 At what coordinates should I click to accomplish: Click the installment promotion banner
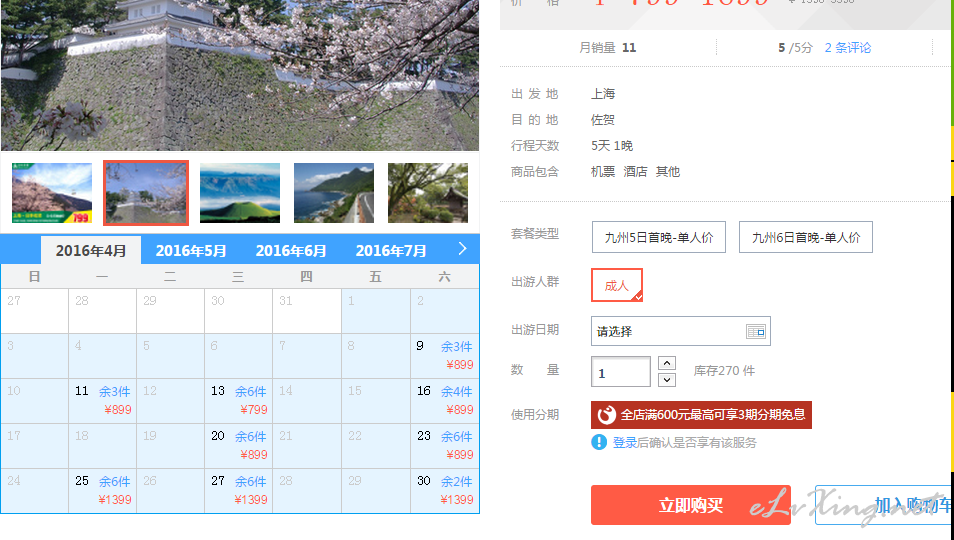[x=701, y=415]
